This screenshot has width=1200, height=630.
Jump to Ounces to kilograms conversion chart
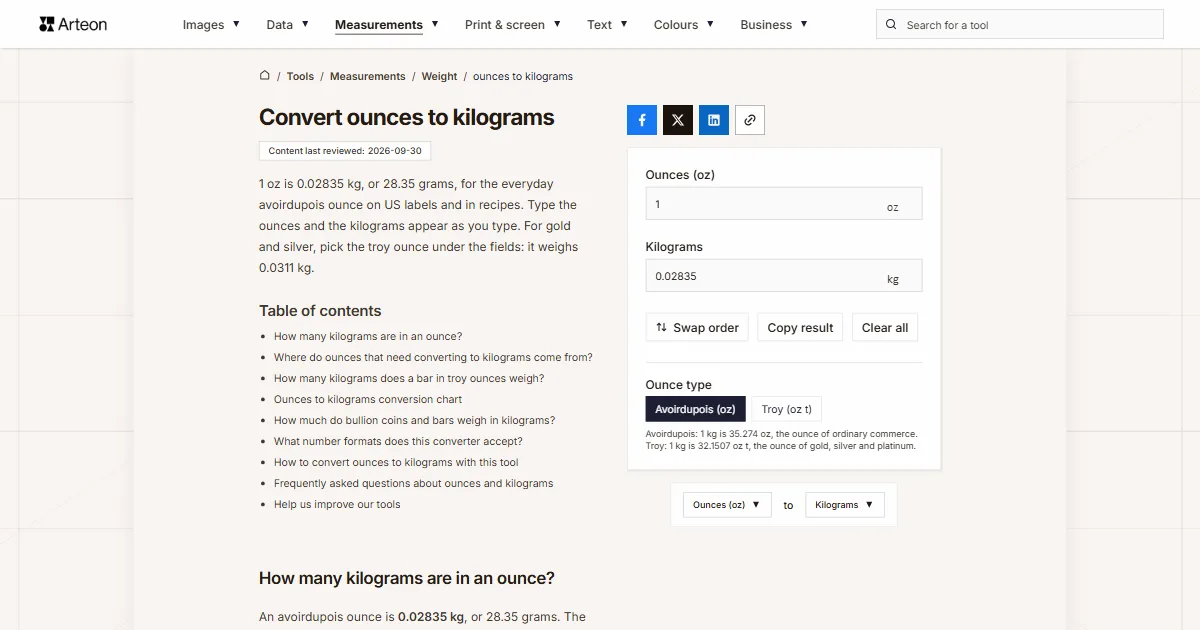point(368,399)
